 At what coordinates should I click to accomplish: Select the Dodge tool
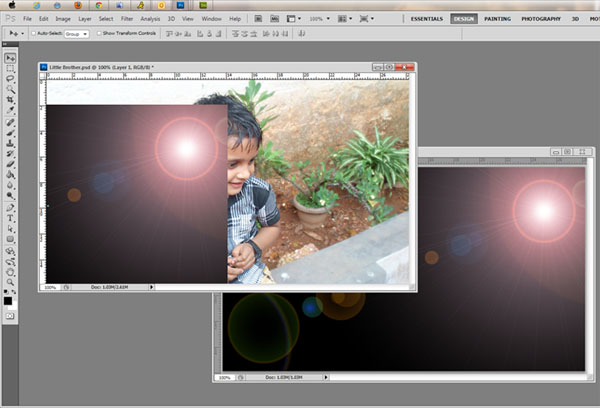(x=10, y=196)
